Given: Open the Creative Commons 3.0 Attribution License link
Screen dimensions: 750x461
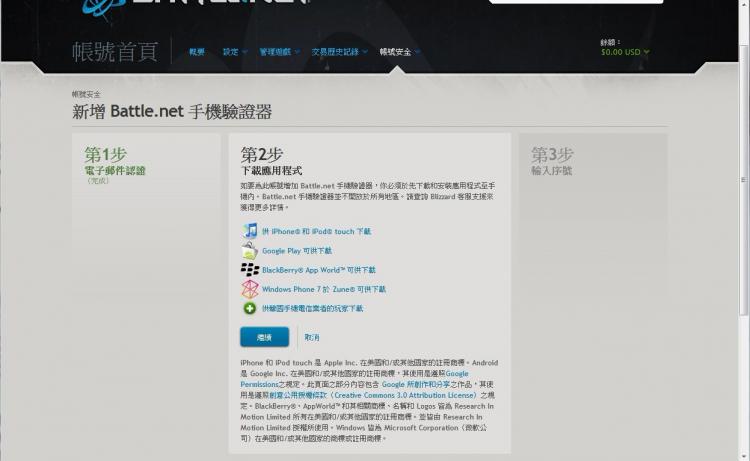Looking at the screenshot, I should point(374,395).
